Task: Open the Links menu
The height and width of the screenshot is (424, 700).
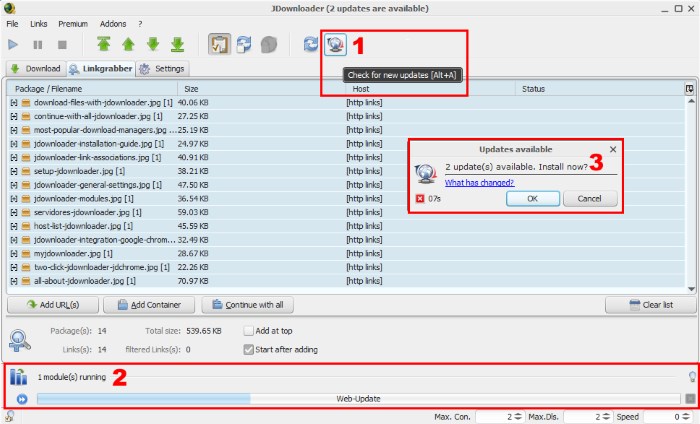Action: 38,24
